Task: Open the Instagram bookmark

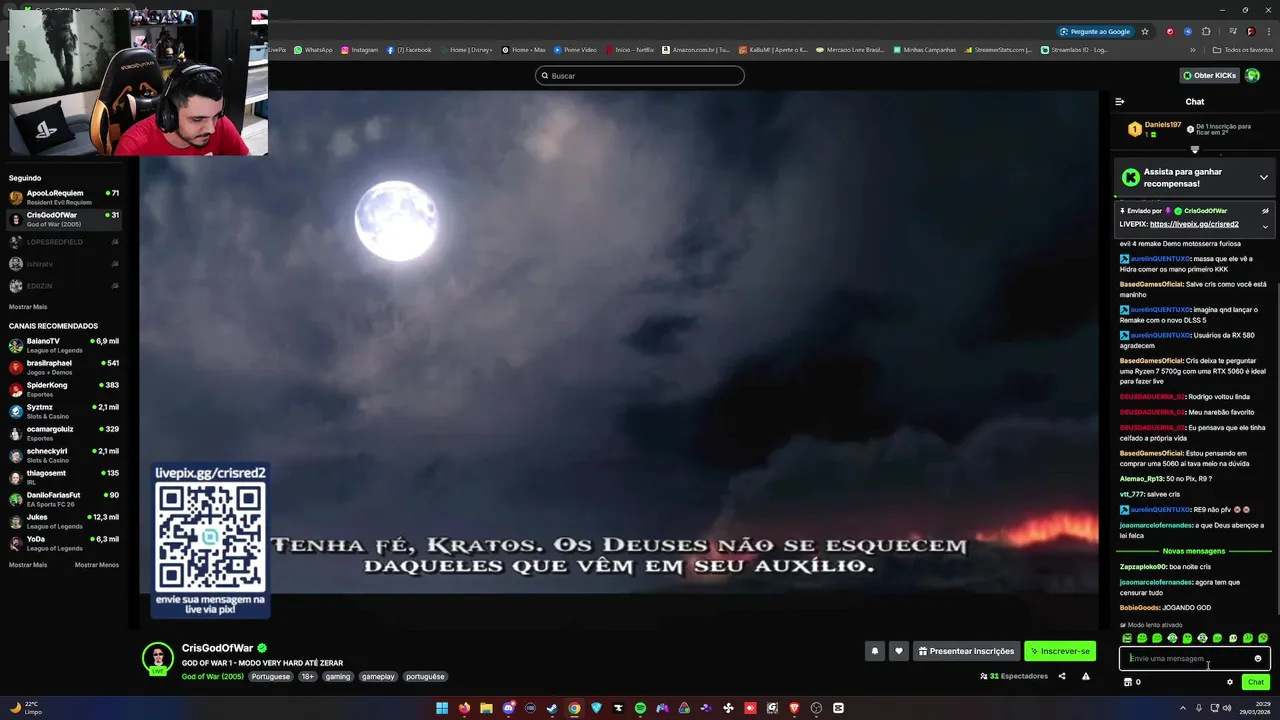Action: click(360, 49)
